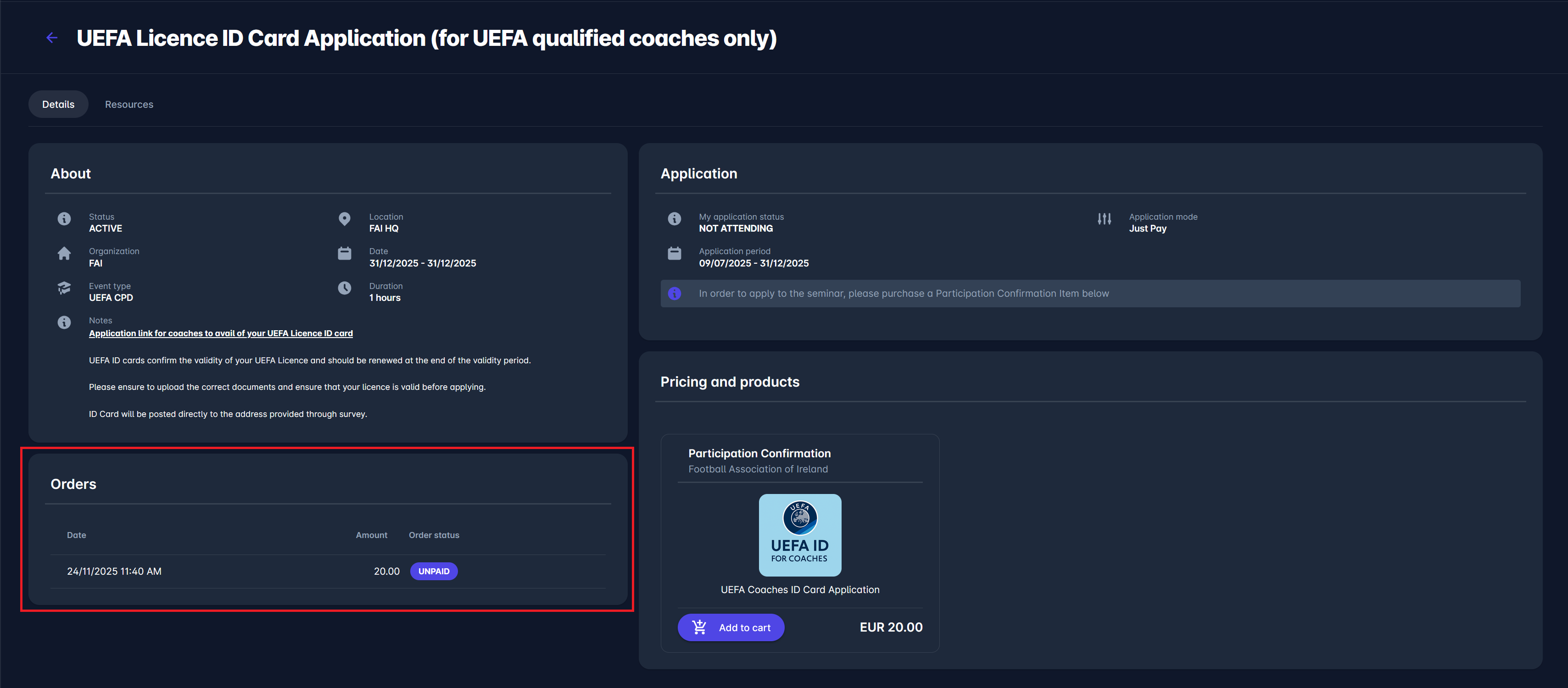The width and height of the screenshot is (1568, 688).
Task: Click the Organization home icon
Action: [64, 253]
